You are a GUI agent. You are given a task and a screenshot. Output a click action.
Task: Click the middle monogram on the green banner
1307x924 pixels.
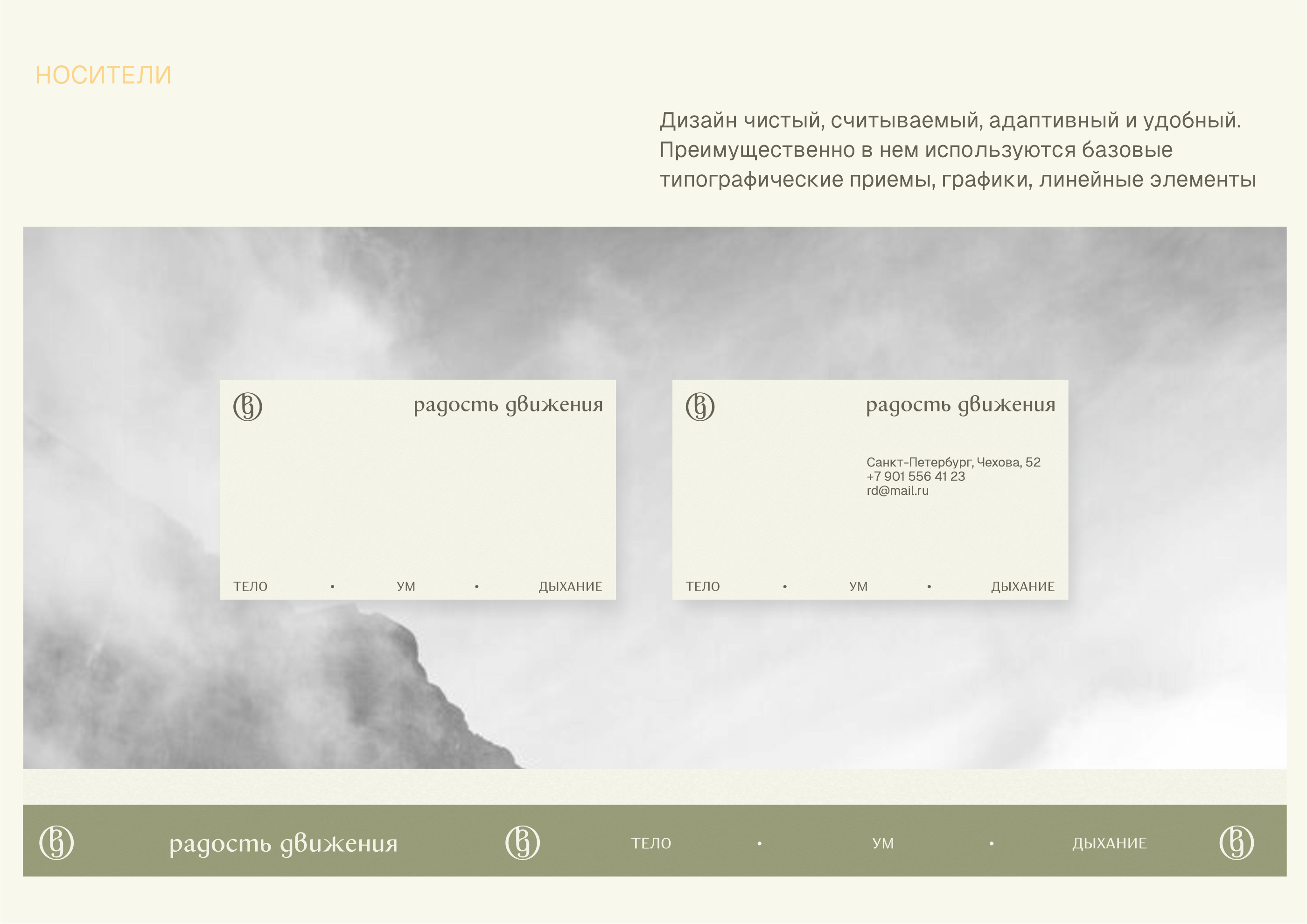(x=523, y=843)
